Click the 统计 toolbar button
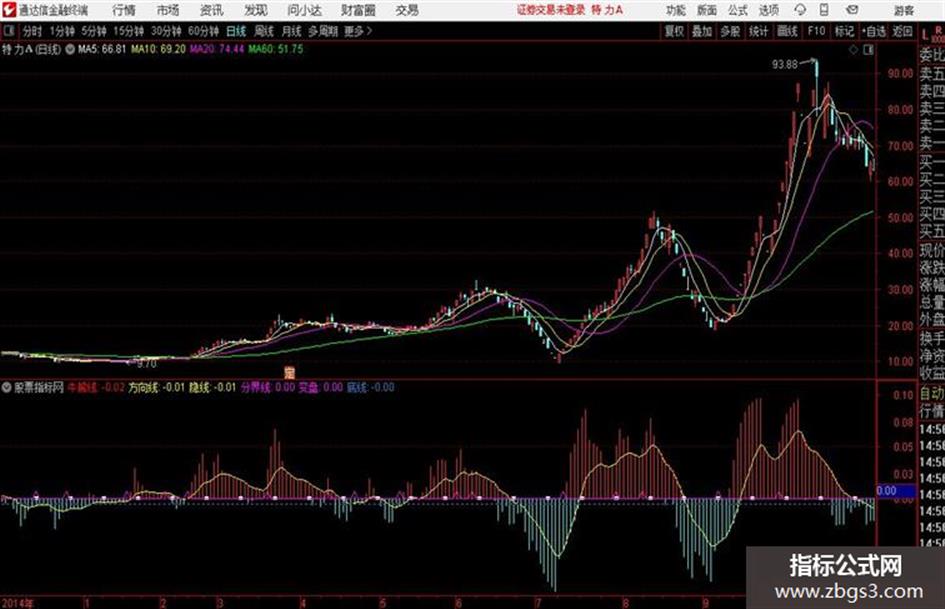945x609 pixels. (758, 31)
